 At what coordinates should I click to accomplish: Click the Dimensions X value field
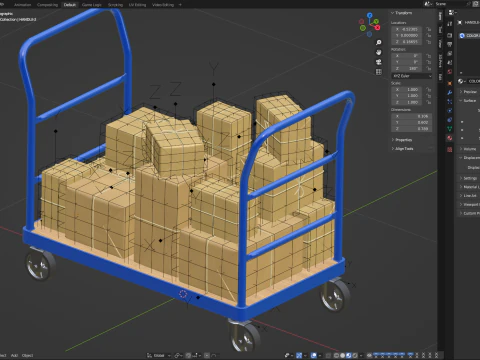pos(412,116)
